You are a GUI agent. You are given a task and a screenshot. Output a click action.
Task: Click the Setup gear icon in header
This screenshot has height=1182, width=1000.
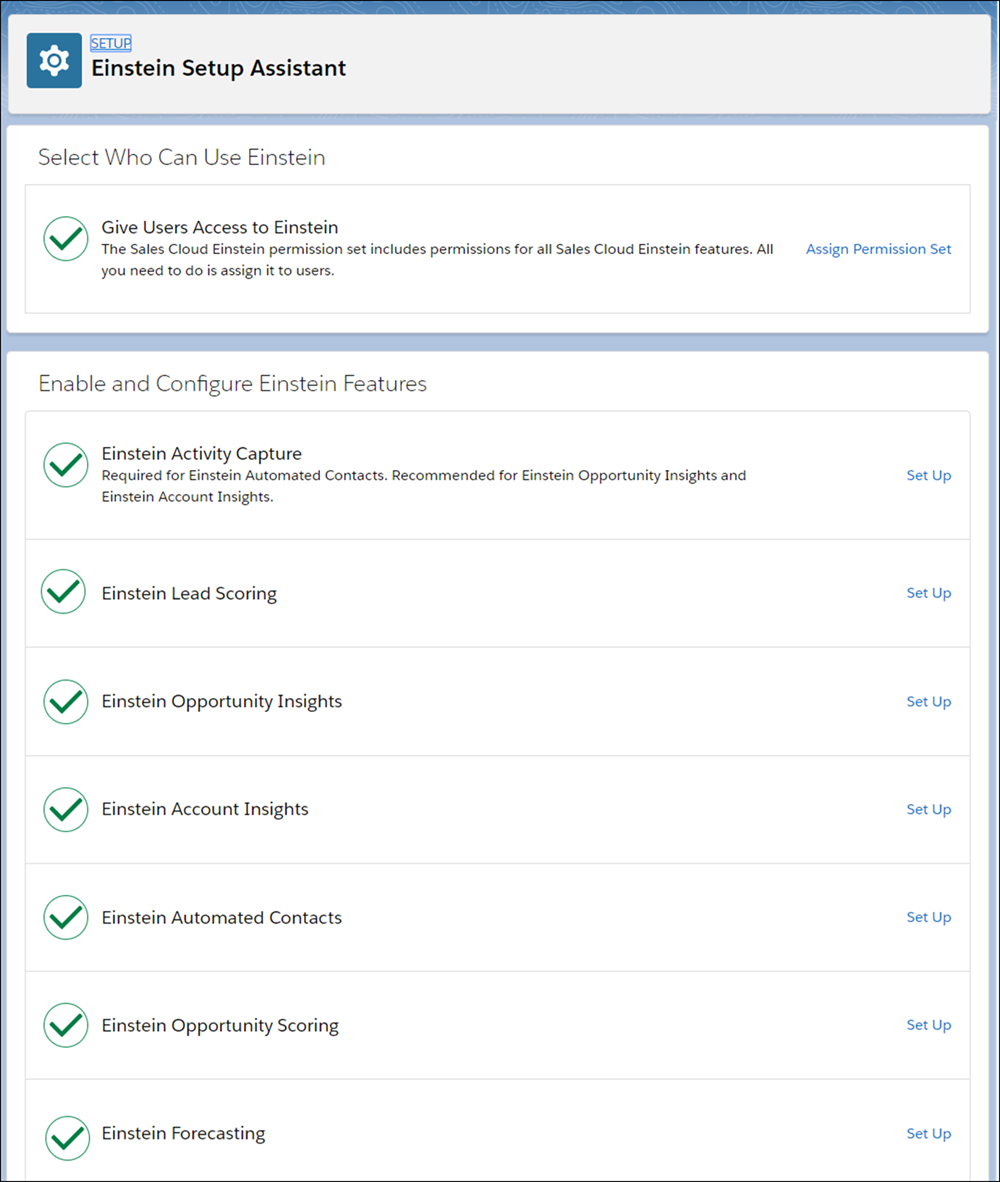(54, 60)
